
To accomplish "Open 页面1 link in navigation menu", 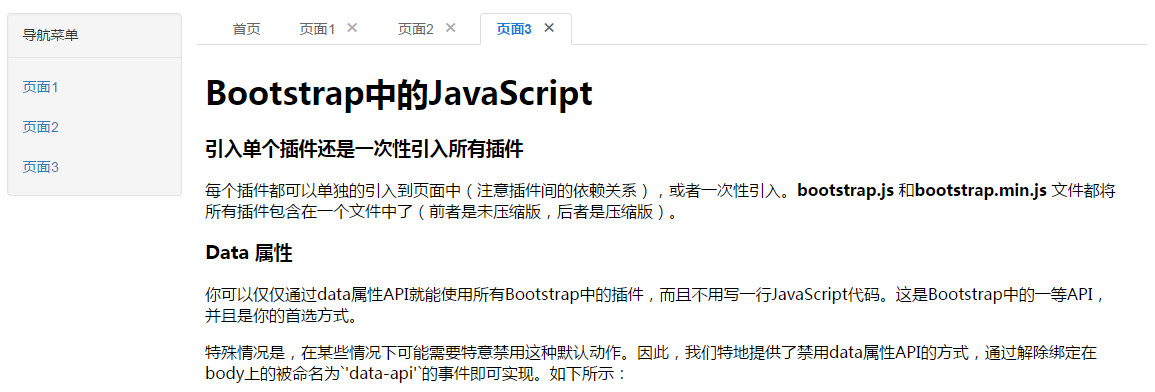I will pos(41,88).
